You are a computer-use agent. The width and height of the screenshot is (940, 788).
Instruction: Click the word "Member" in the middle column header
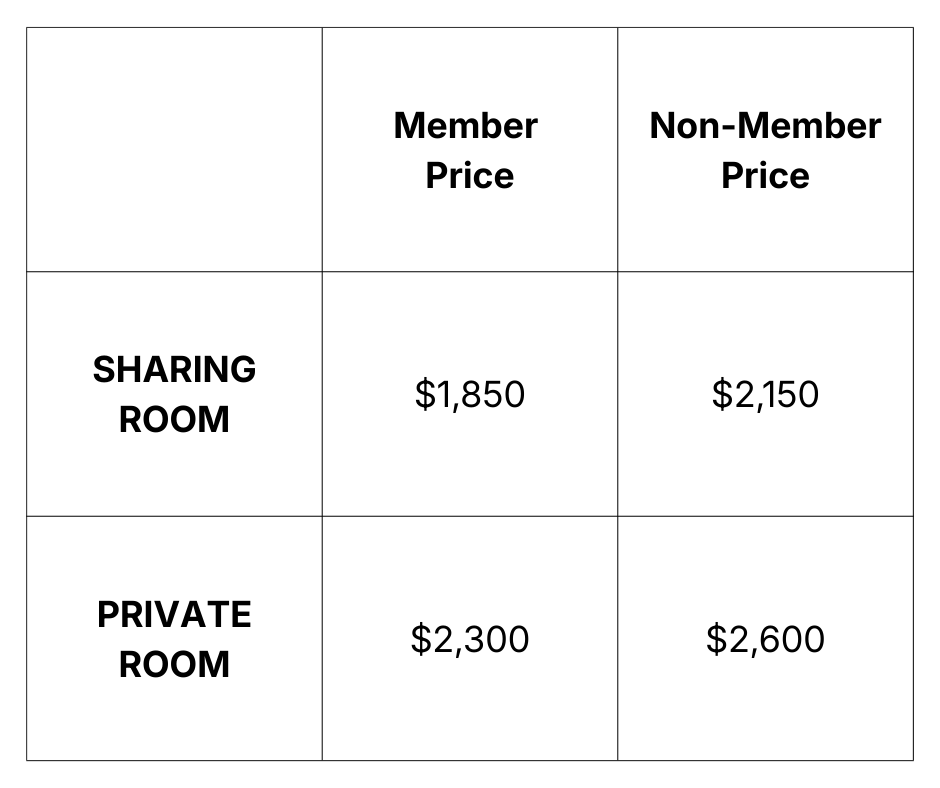(466, 126)
